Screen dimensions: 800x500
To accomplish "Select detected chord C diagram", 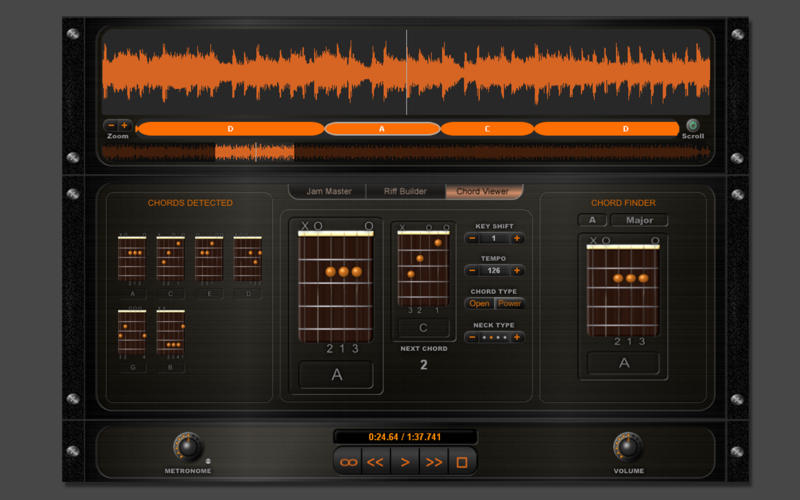I will [170, 259].
